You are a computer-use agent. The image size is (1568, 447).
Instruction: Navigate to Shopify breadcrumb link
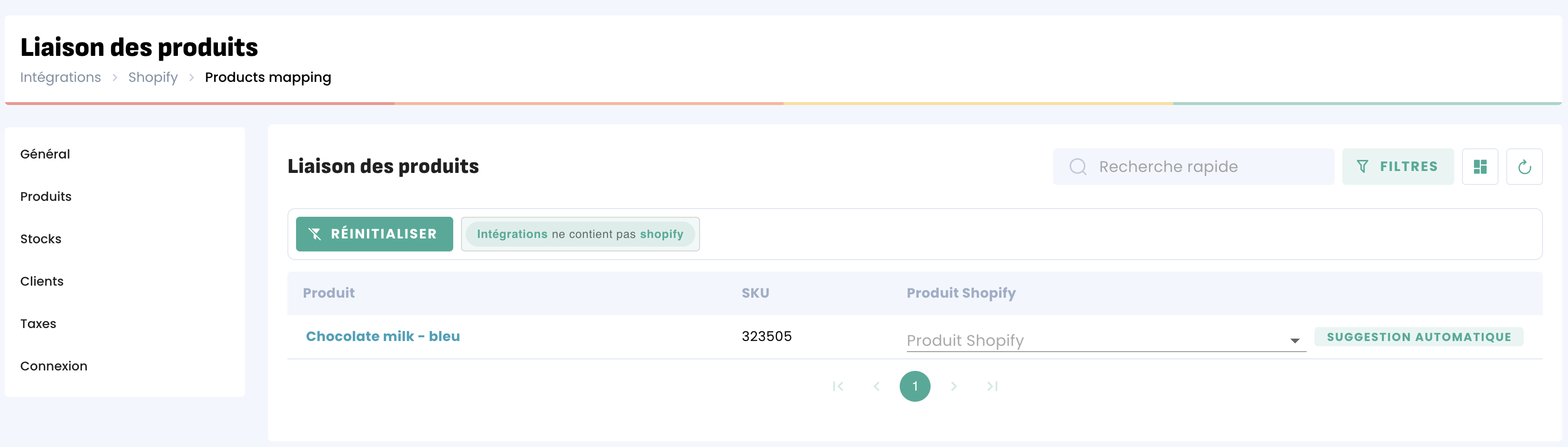click(x=153, y=77)
